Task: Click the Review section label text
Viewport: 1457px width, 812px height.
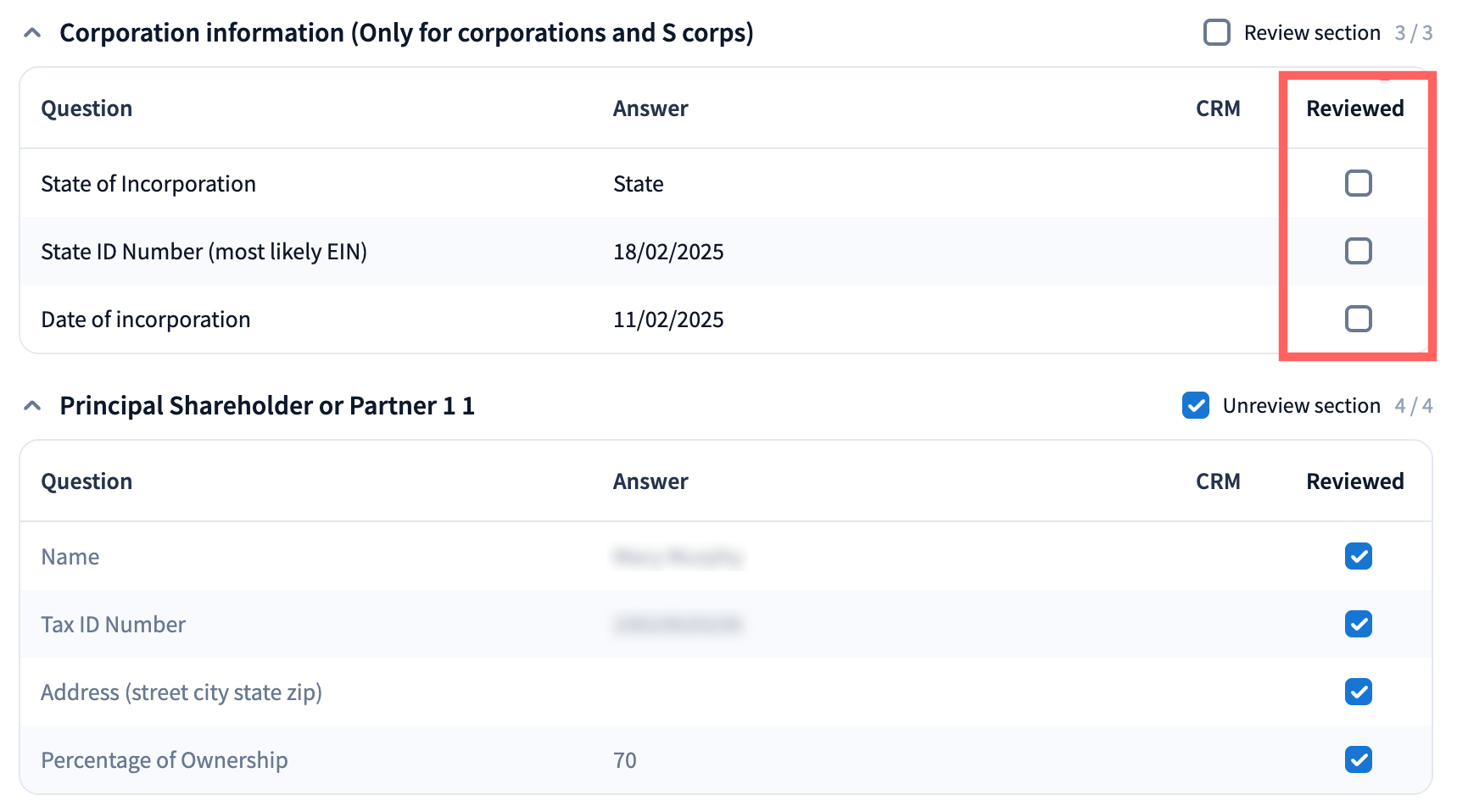Action: pyautogui.click(x=1312, y=33)
